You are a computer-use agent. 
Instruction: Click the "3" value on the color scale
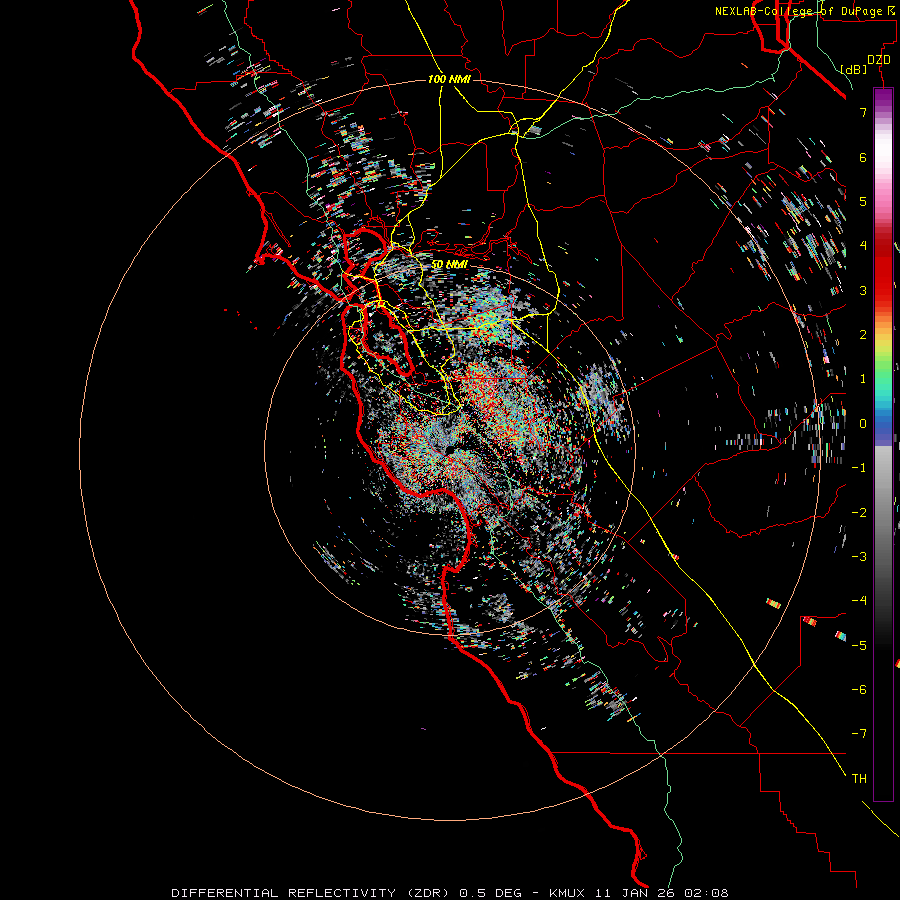(x=863, y=290)
